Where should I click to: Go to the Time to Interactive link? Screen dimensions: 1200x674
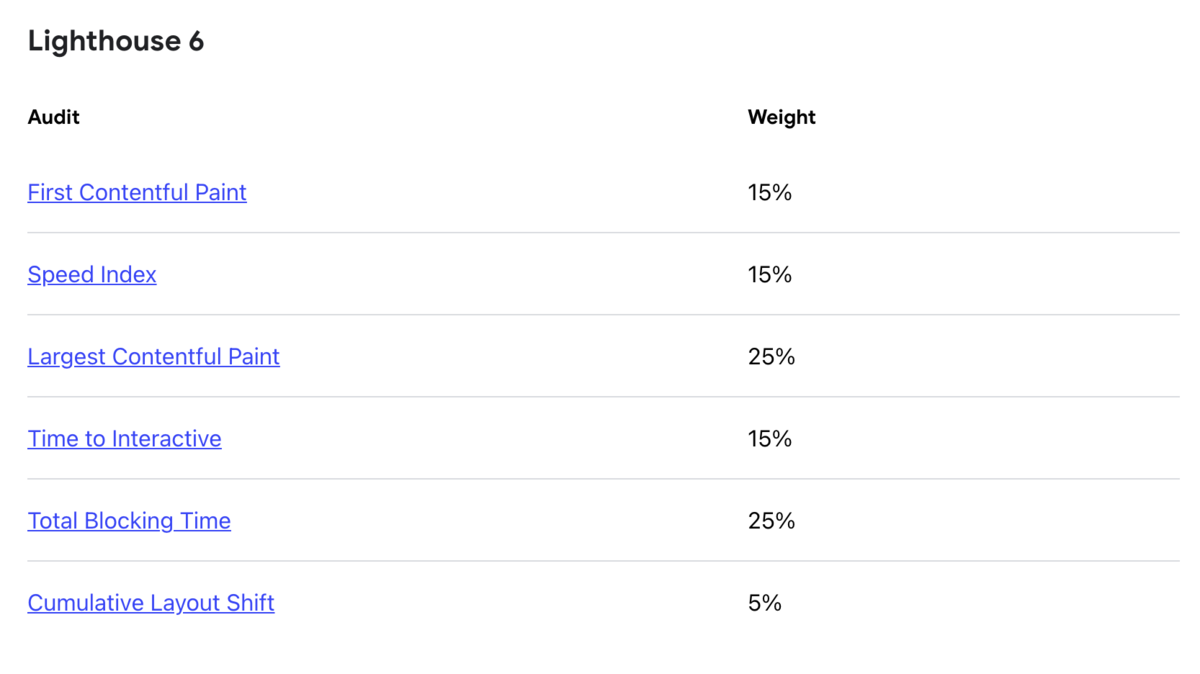click(124, 439)
